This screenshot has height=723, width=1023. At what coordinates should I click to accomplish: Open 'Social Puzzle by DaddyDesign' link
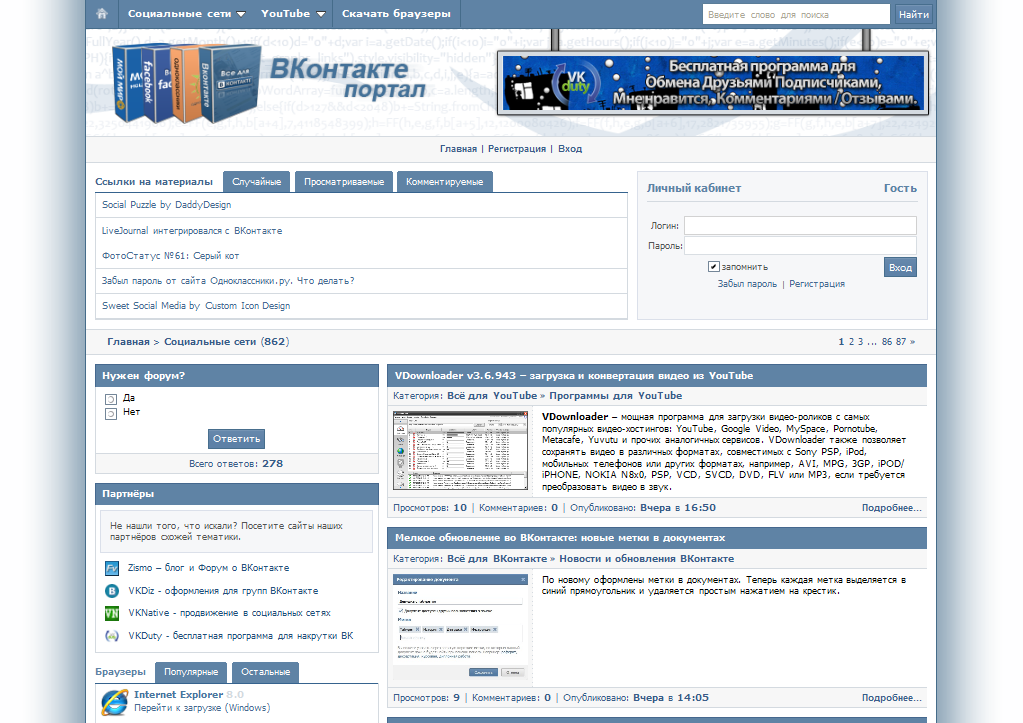(166, 205)
